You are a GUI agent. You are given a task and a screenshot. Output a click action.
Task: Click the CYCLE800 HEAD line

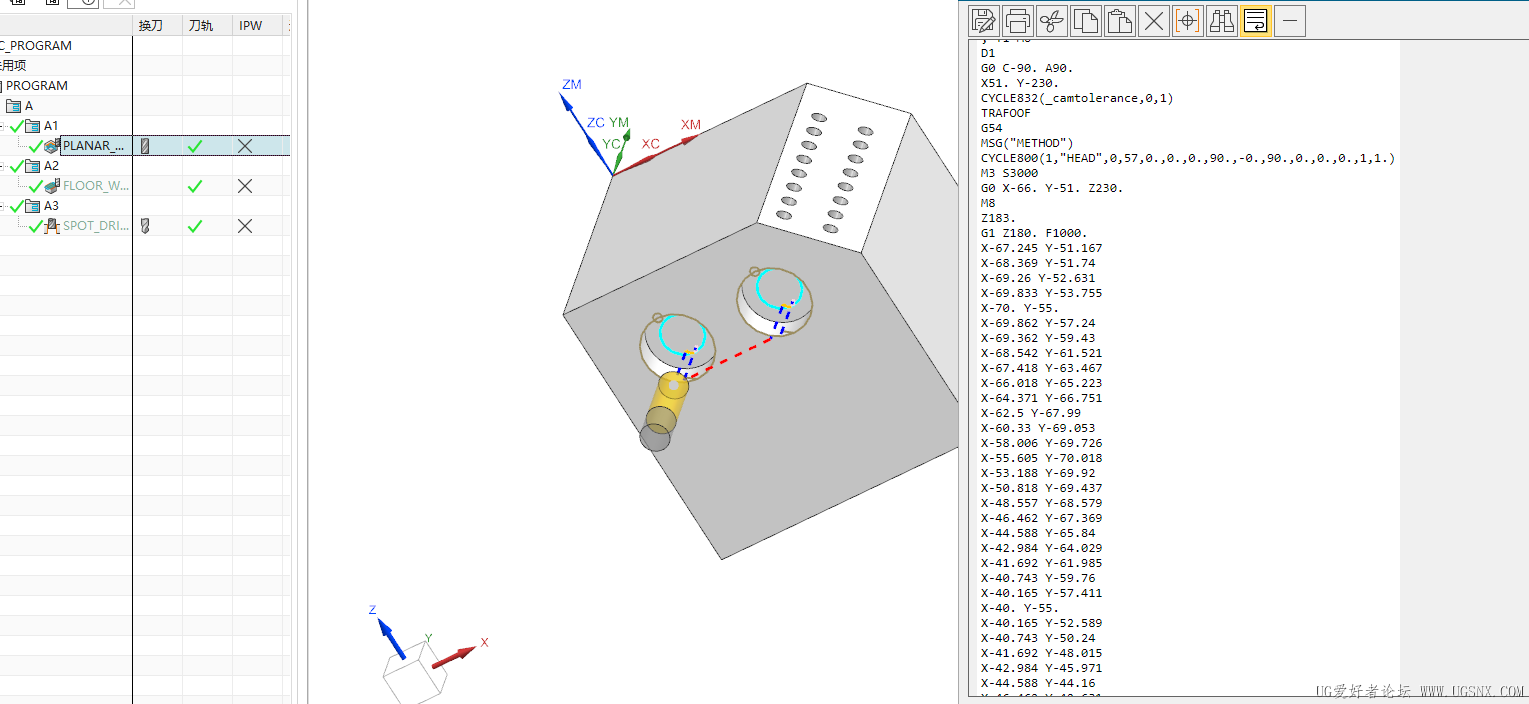1188,158
